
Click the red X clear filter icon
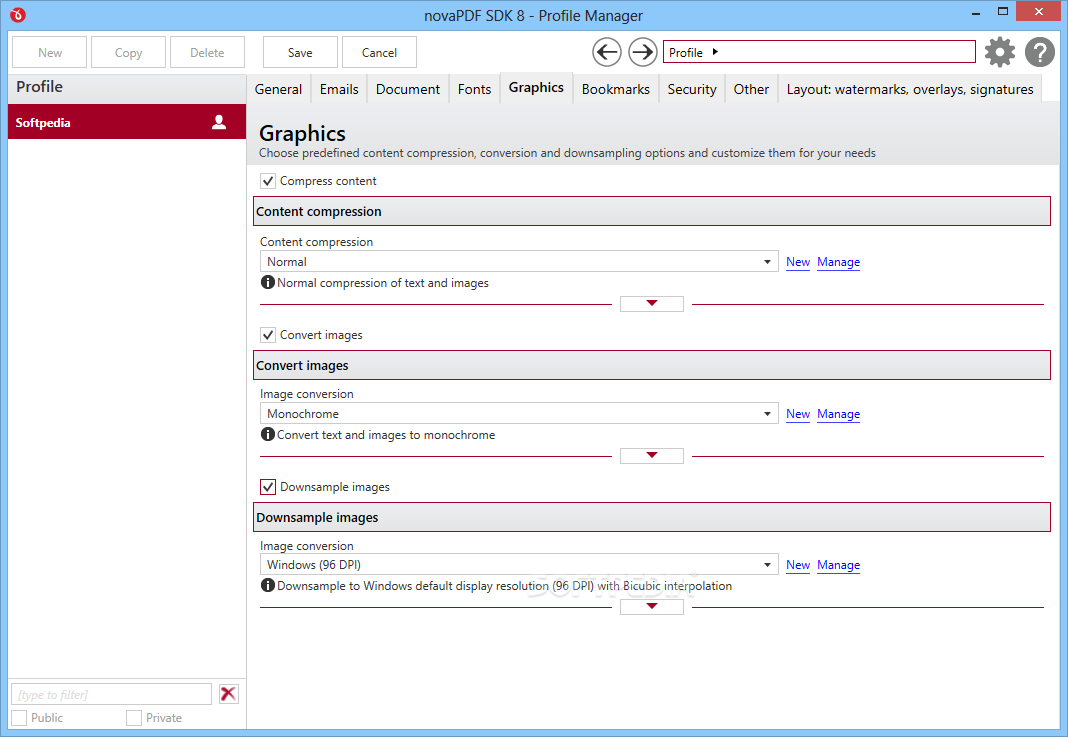[228, 694]
